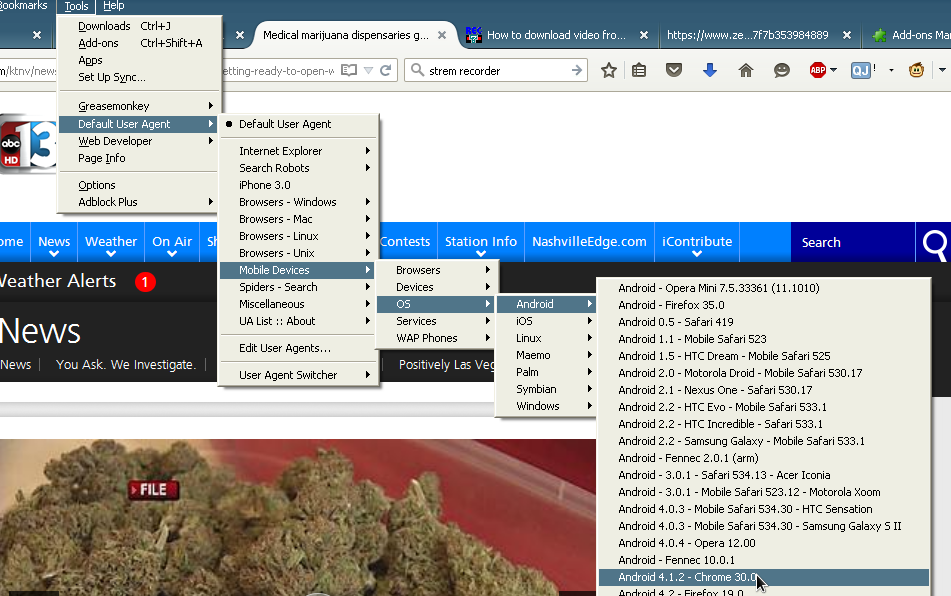
Task: Reload the page with refresh icon
Action: click(x=385, y=70)
